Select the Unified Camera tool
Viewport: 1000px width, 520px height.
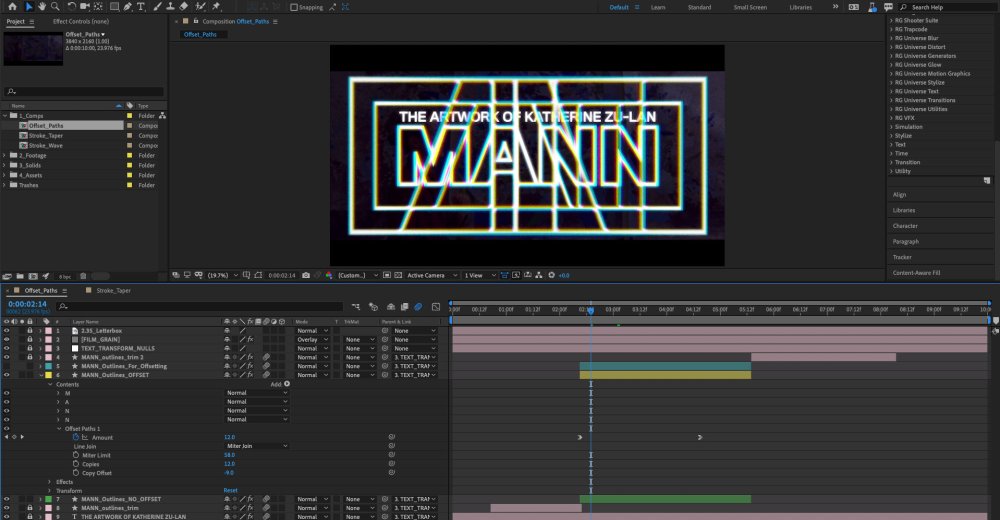84,6
